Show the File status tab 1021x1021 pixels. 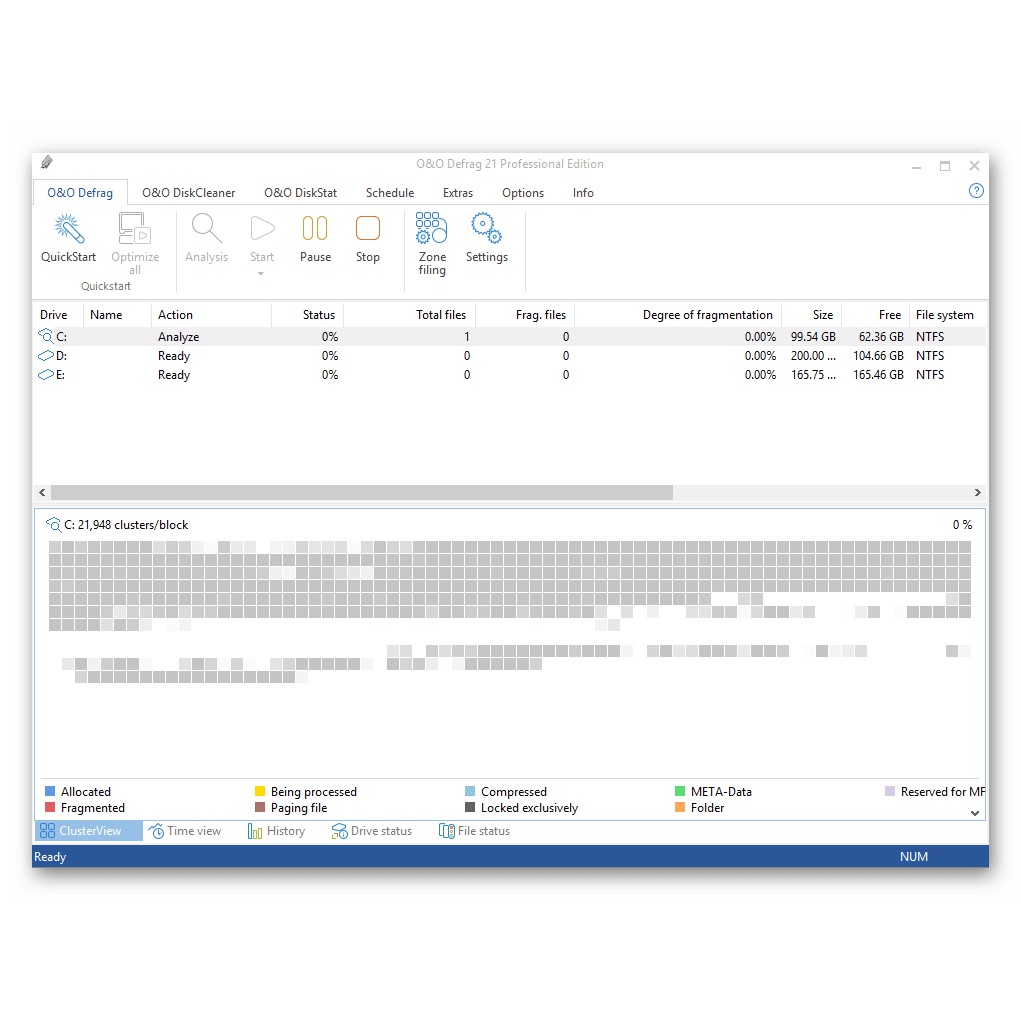(475, 831)
